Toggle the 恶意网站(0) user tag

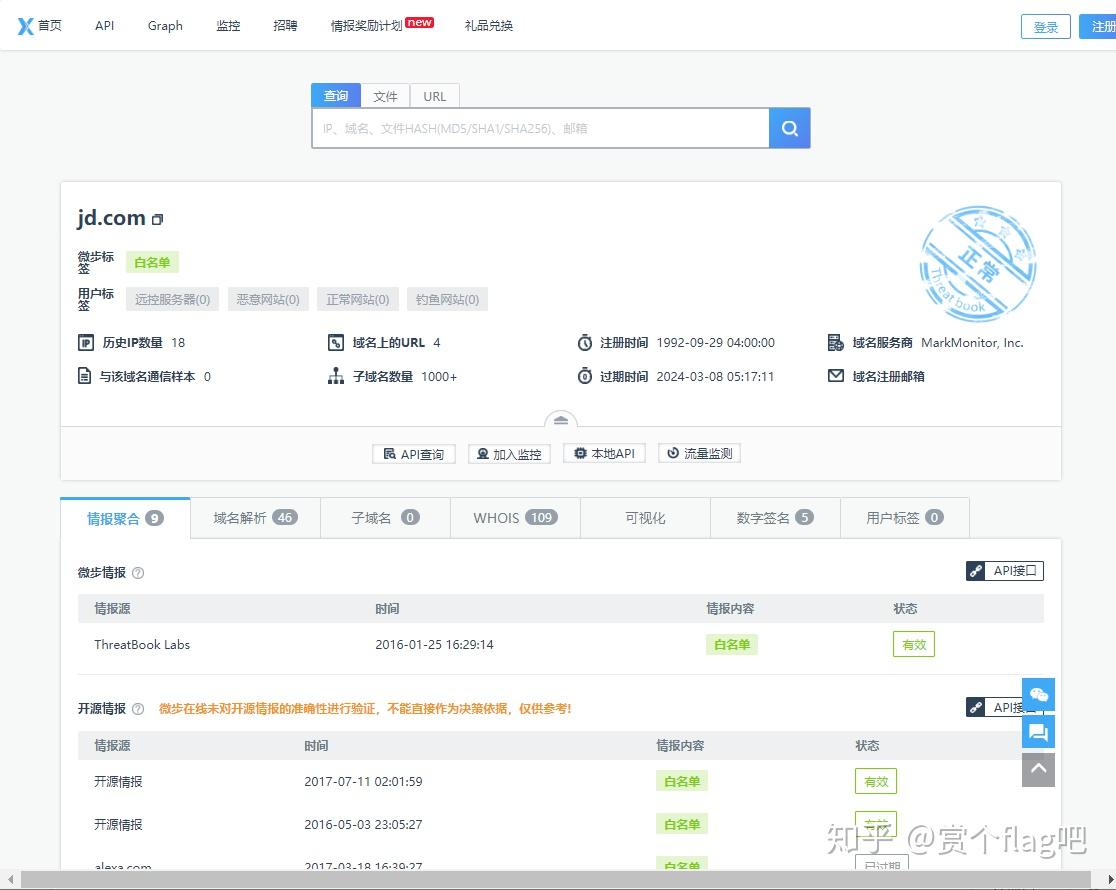click(x=268, y=299)
